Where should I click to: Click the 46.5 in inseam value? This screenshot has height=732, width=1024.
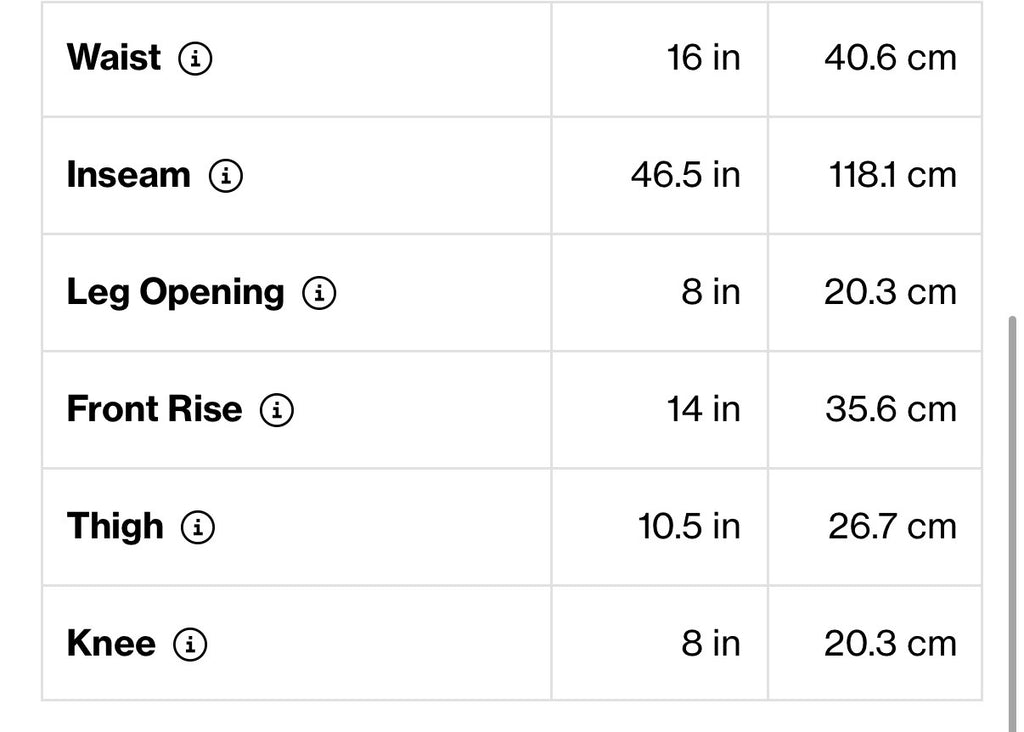tap(686, 175)
